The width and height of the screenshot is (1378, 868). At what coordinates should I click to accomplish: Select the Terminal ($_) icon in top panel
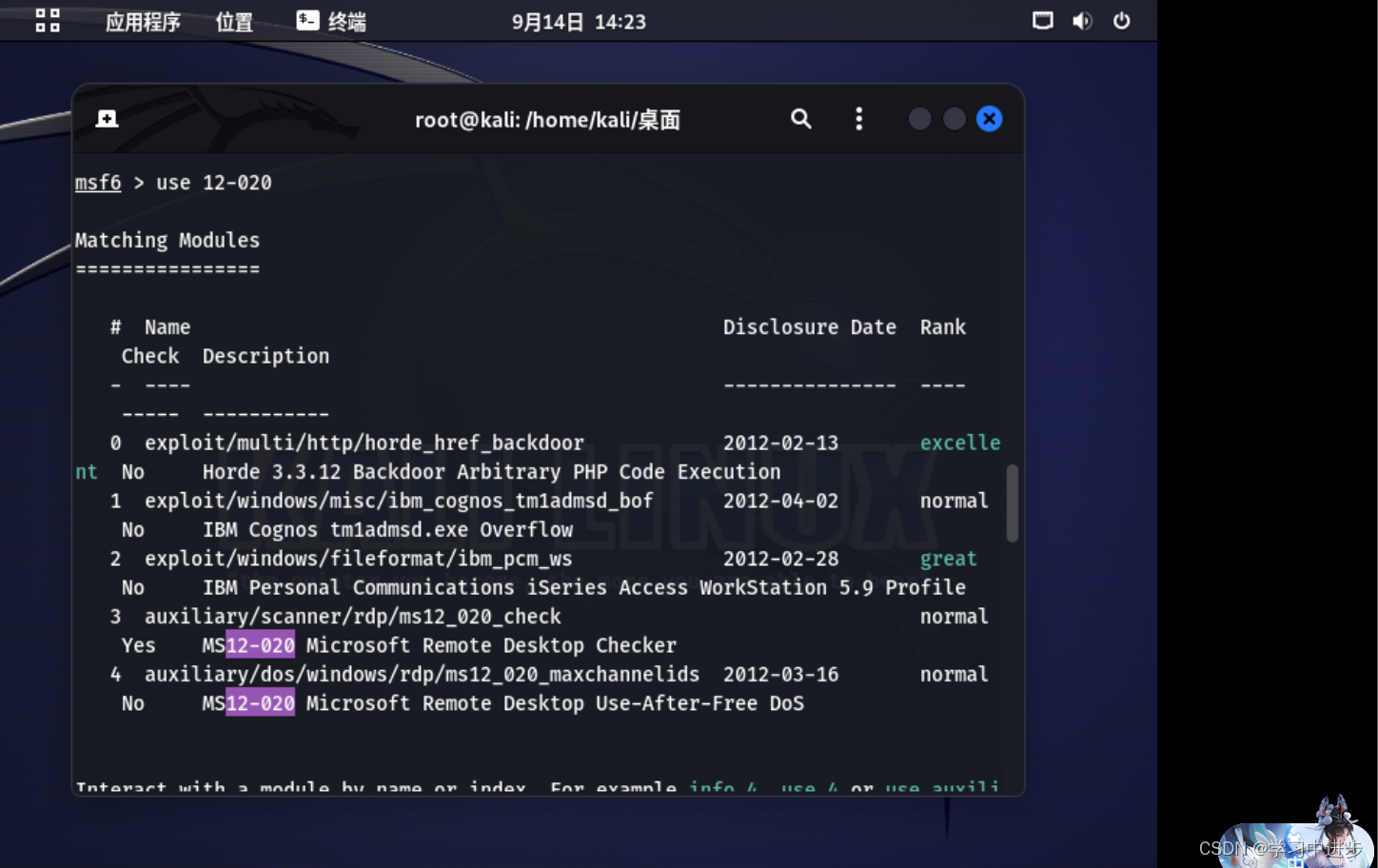click(305, 20)
